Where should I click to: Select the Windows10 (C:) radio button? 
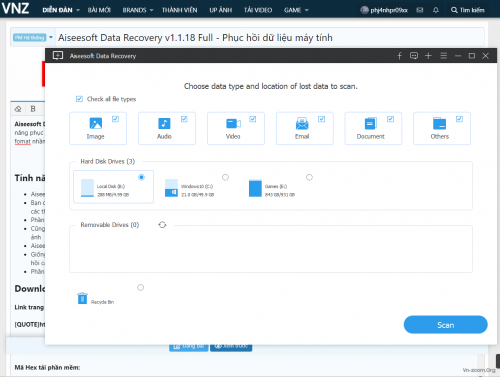tap(226, 177)
